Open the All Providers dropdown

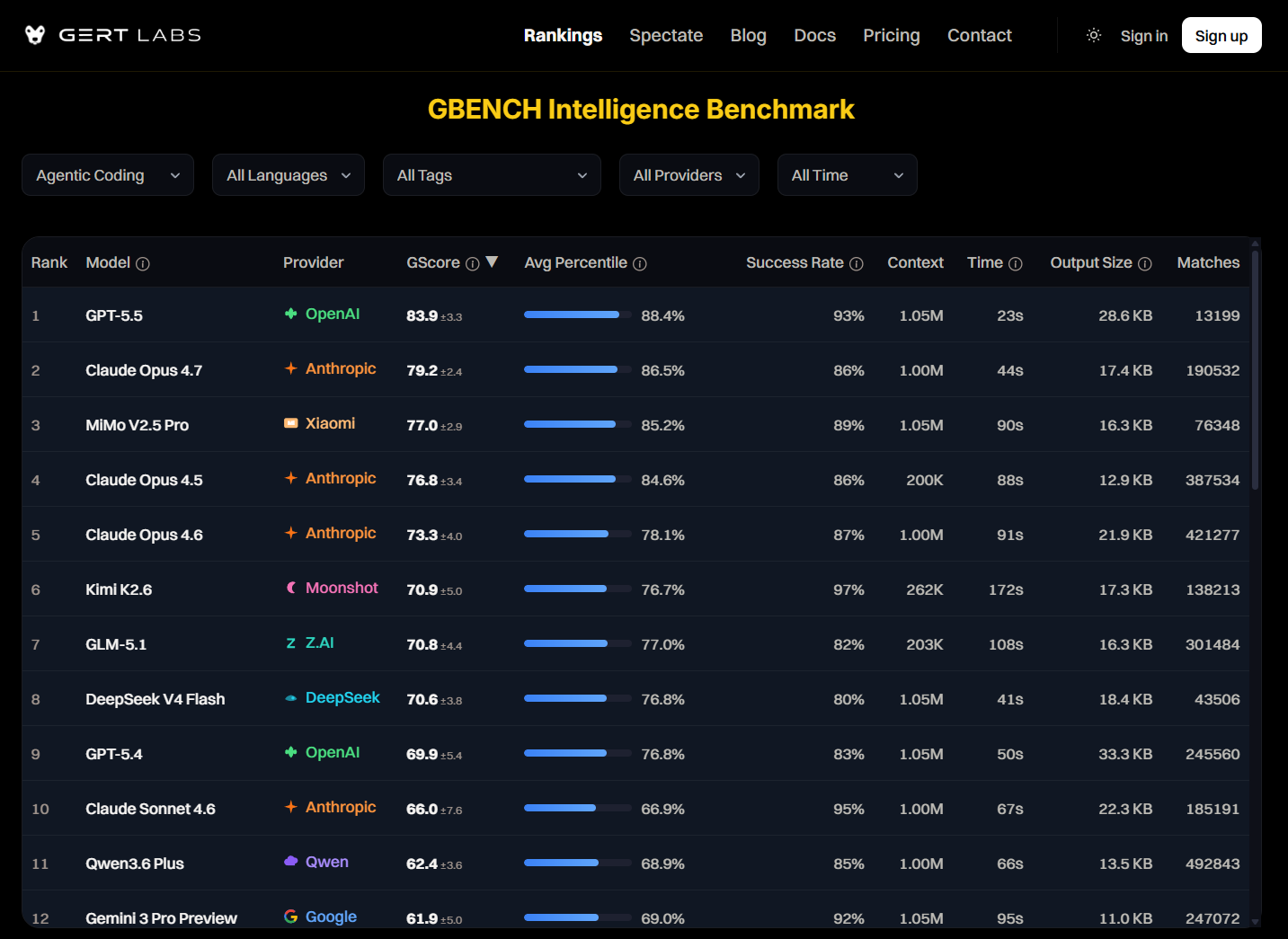689,175
